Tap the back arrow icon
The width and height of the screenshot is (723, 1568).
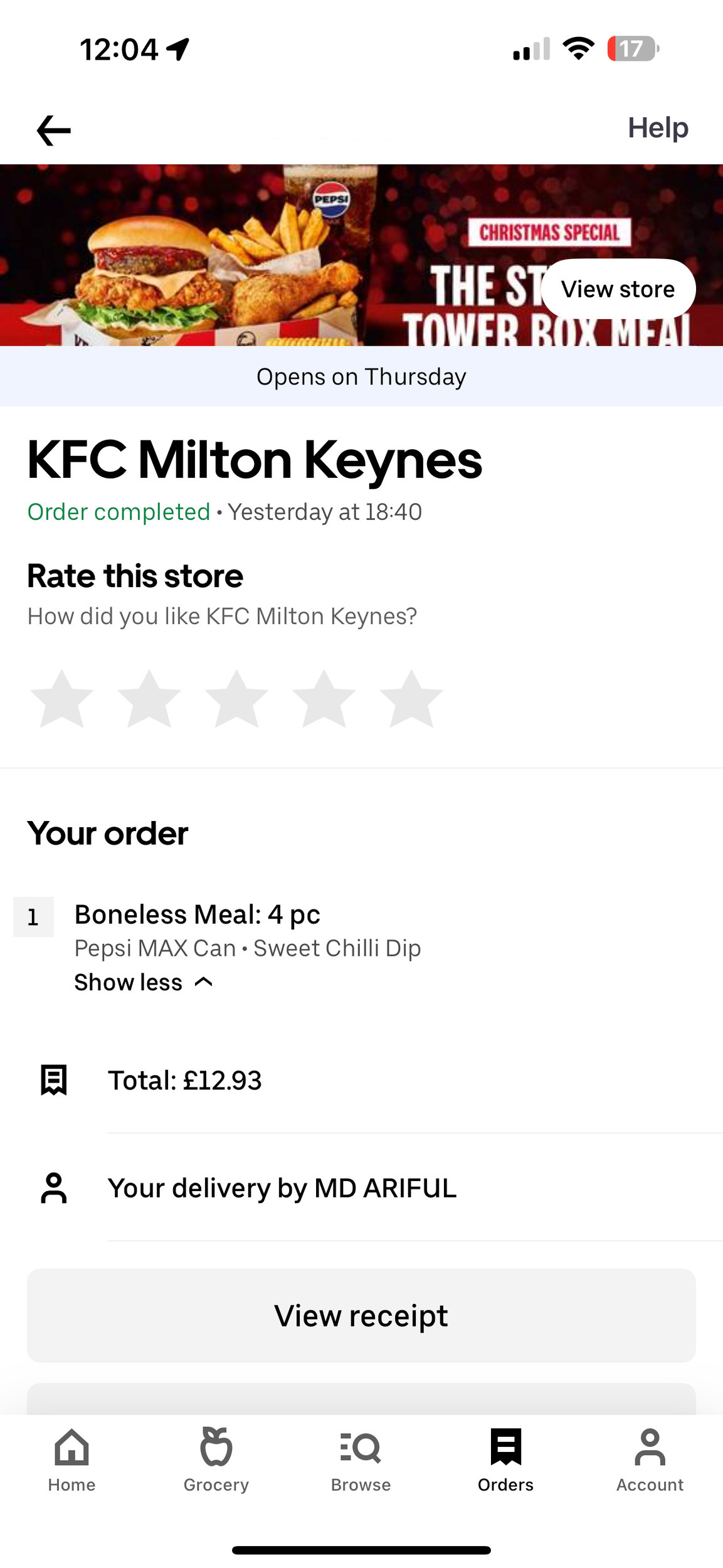tap(54, 130)
